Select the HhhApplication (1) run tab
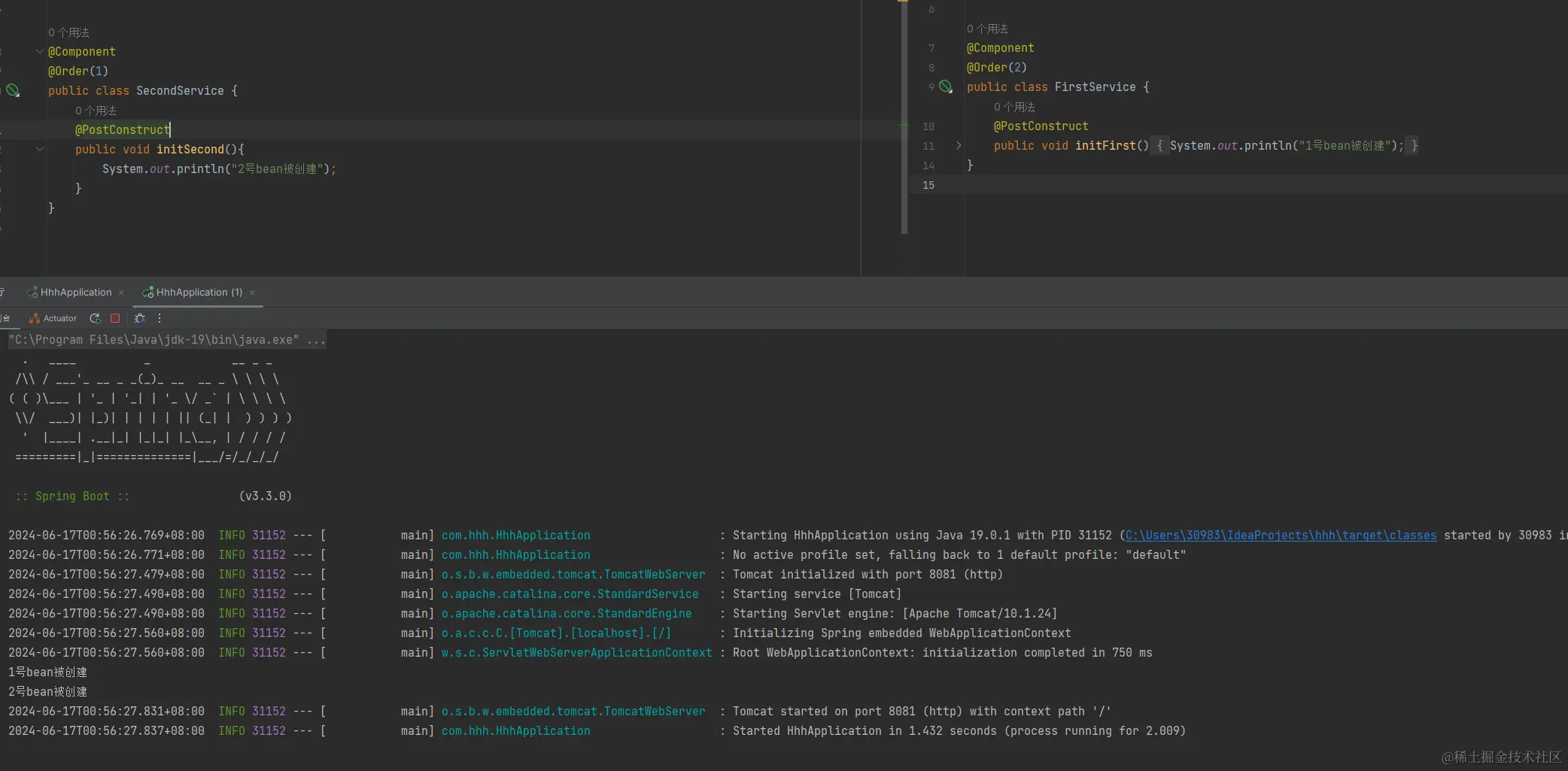1568x771 pixels. coord(199,293)
